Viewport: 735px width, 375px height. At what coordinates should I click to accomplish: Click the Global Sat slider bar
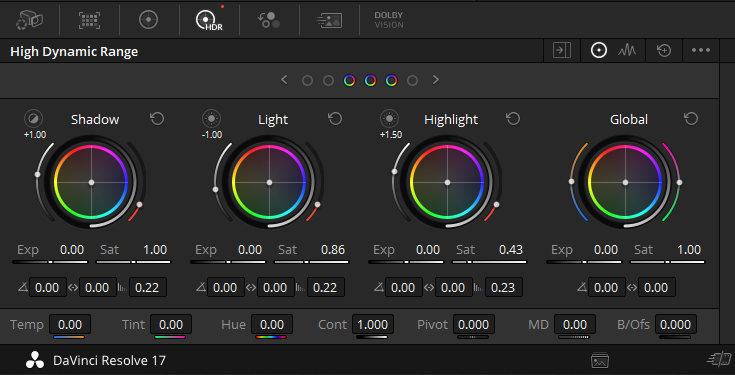[x=667, y=262]
